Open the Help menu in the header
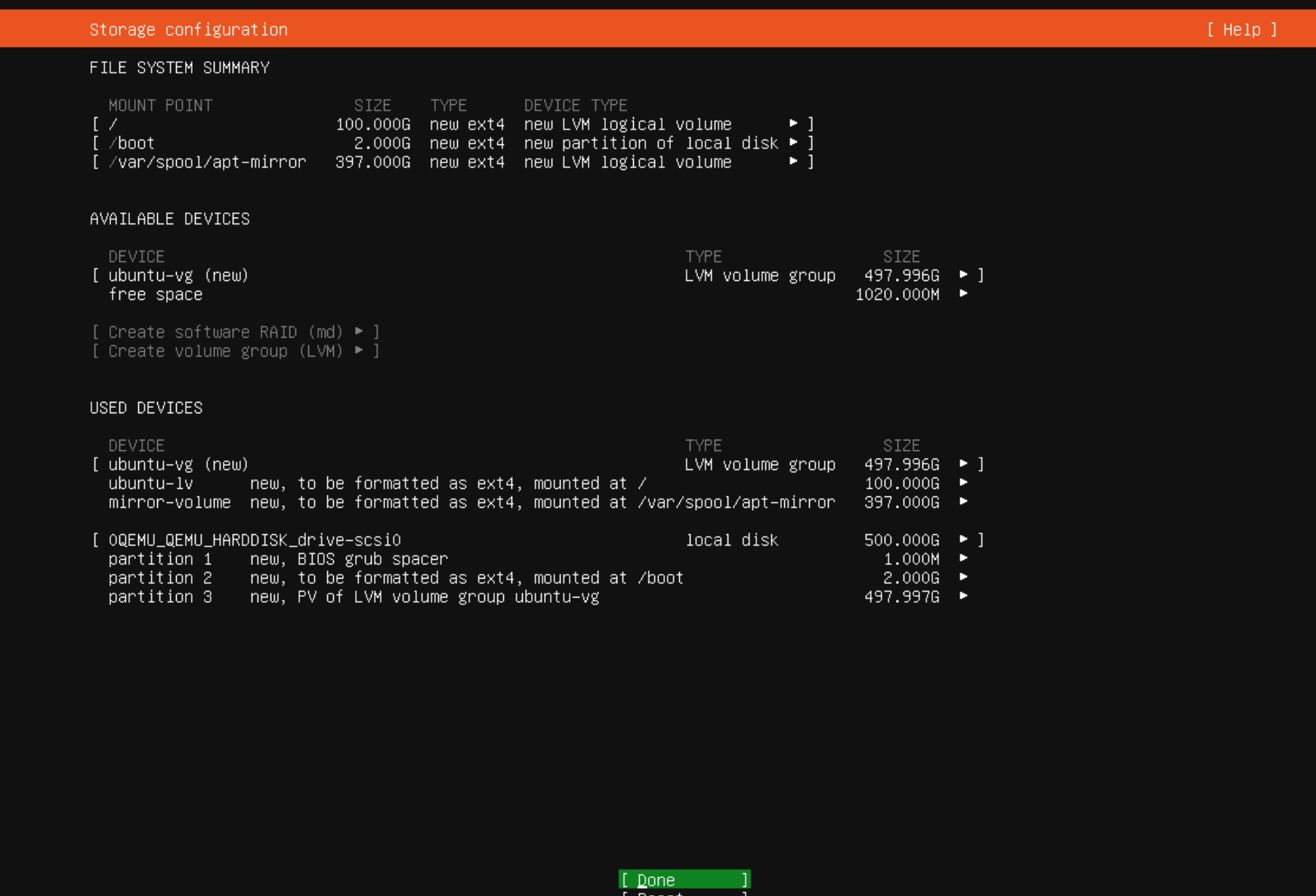Screen dimensions: 1316x896 point(1242,29)
